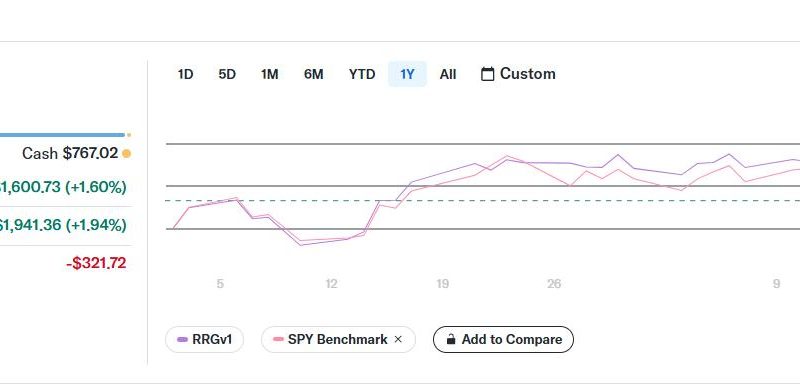Image resolution: width=800 pixels, height=391 pixels.
Task: Click the lock icon on Add to Compare
Action: click(451, 339)
